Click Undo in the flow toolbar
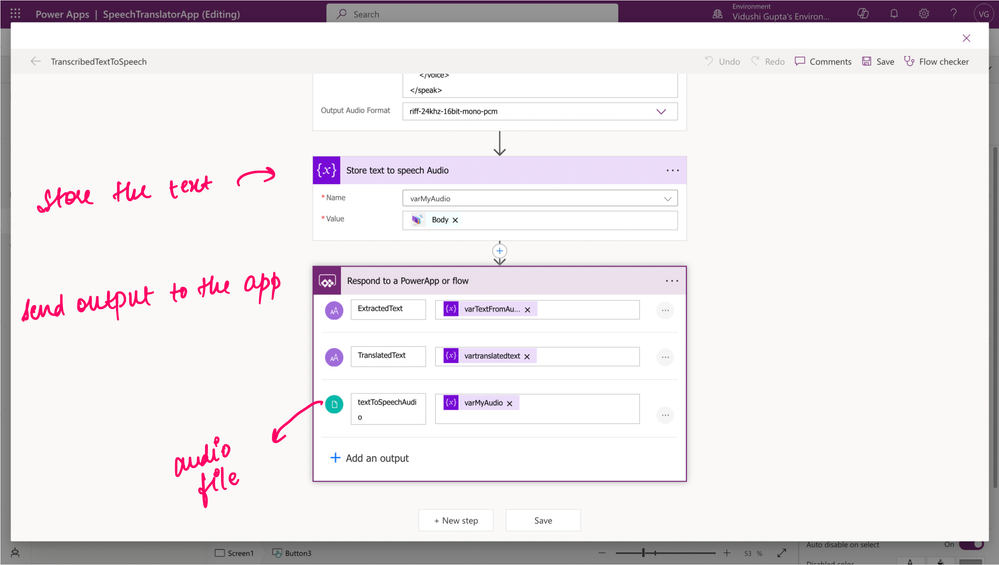 click(722, 61)
